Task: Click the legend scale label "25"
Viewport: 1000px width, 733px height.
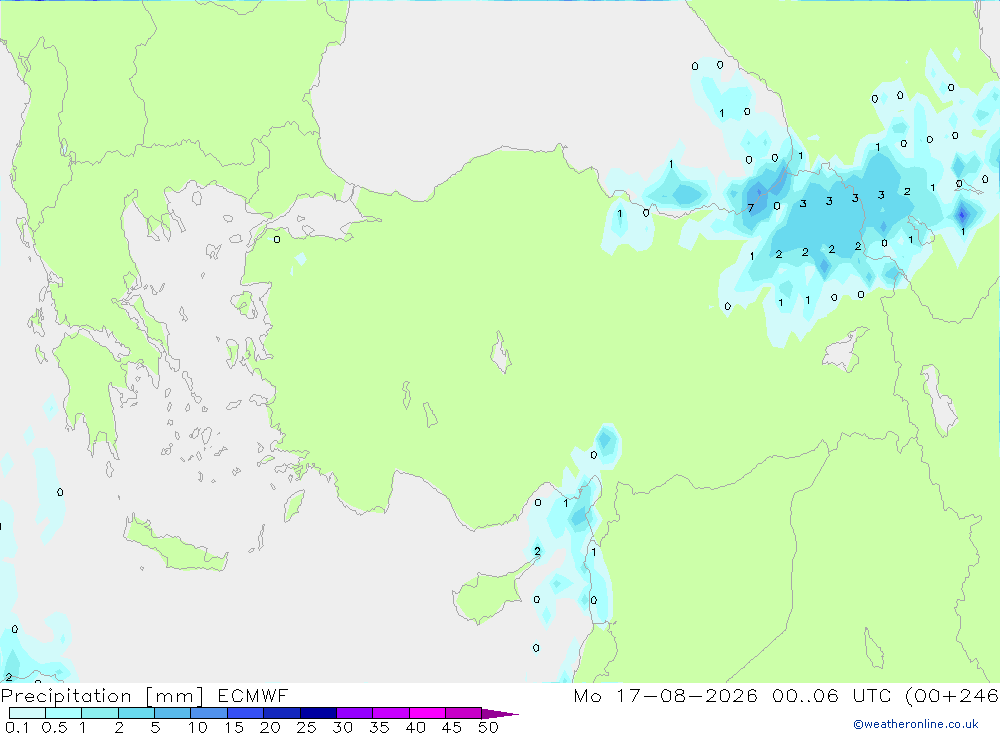Action: point(306,727)
